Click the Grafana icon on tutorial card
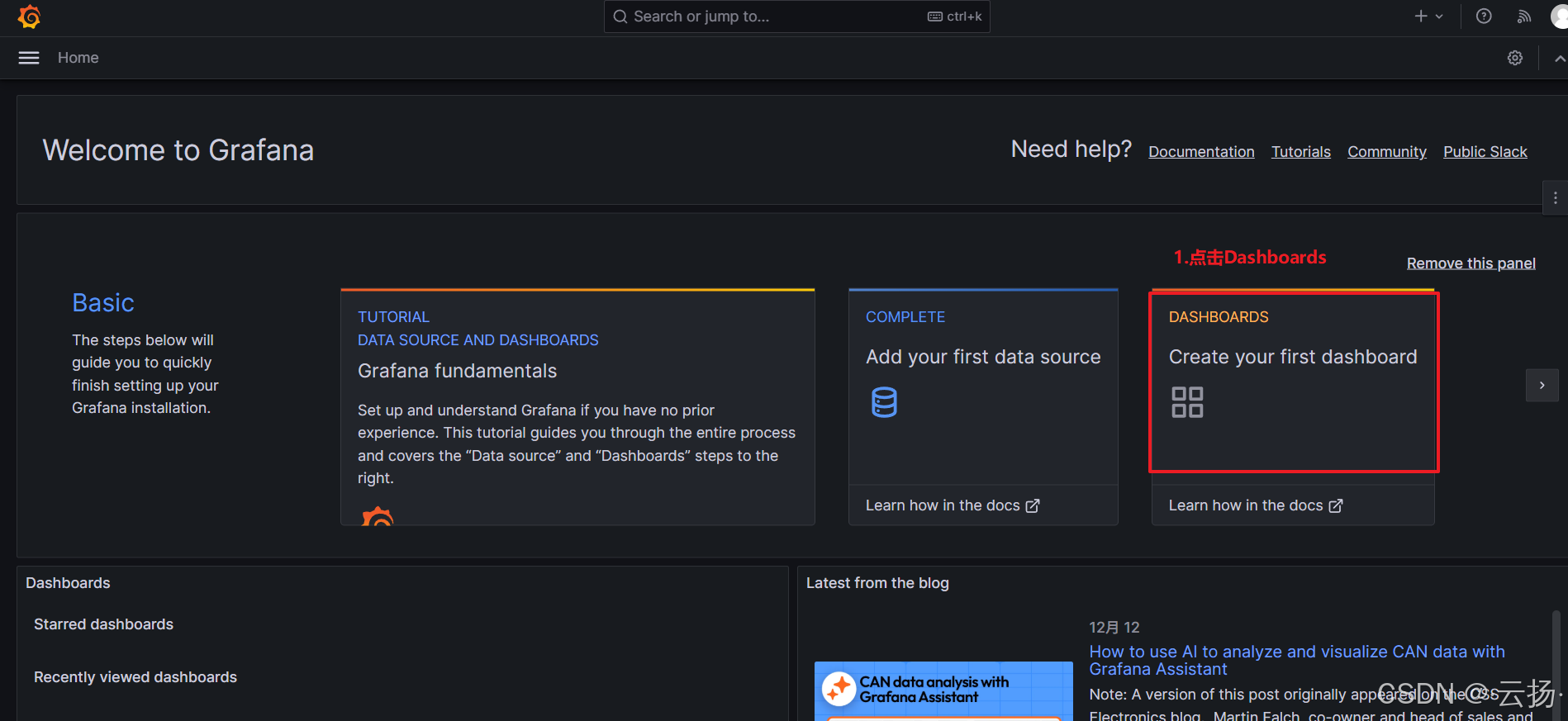1568x721 pixels. (378, 515)
